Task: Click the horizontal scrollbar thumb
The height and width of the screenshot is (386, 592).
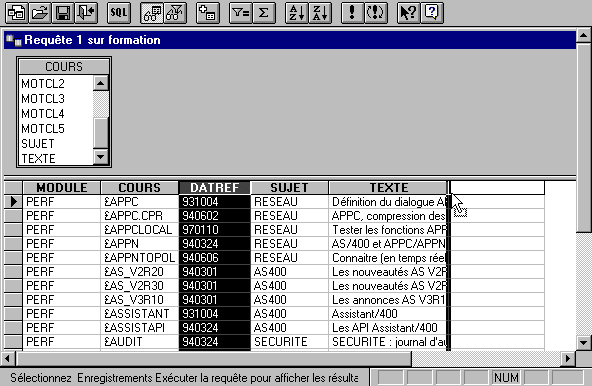Action: 213,358
